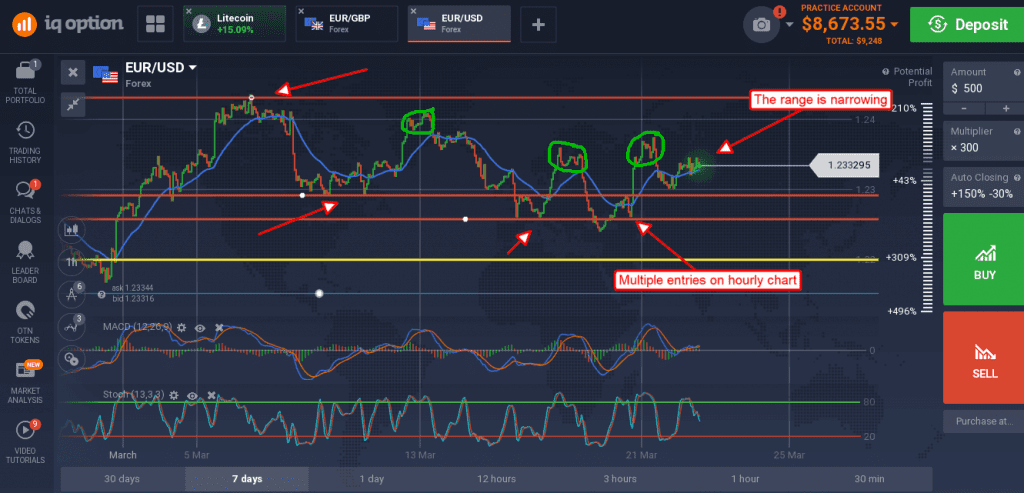Increase amount with plus button
The width and height of the screenshot is (1024, 493).
[x=1004, y=108]
